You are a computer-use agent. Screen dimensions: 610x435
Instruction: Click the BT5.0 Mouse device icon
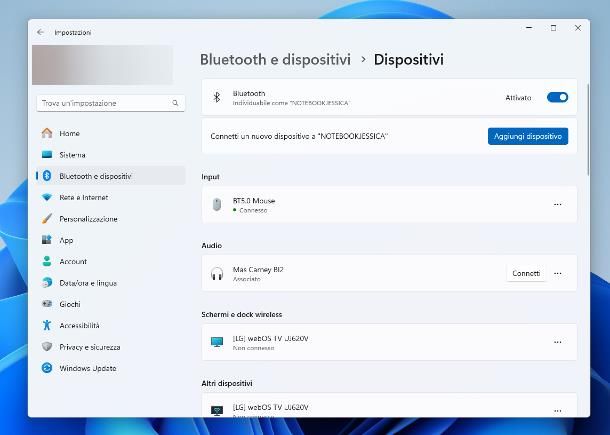coord(217,205)
